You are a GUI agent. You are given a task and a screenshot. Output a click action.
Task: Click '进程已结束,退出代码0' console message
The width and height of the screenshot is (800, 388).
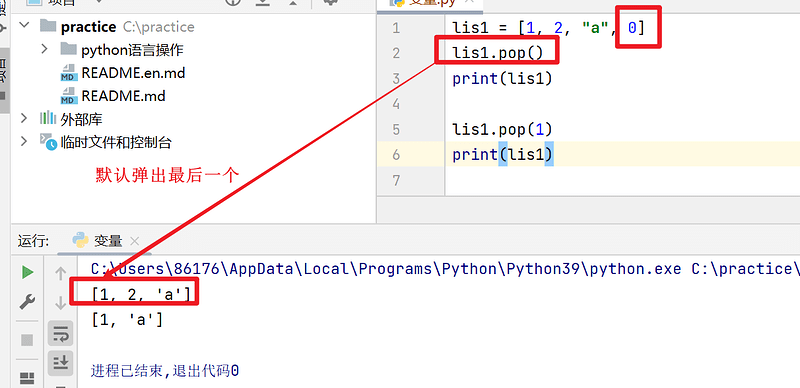click(x=165, y=370)
